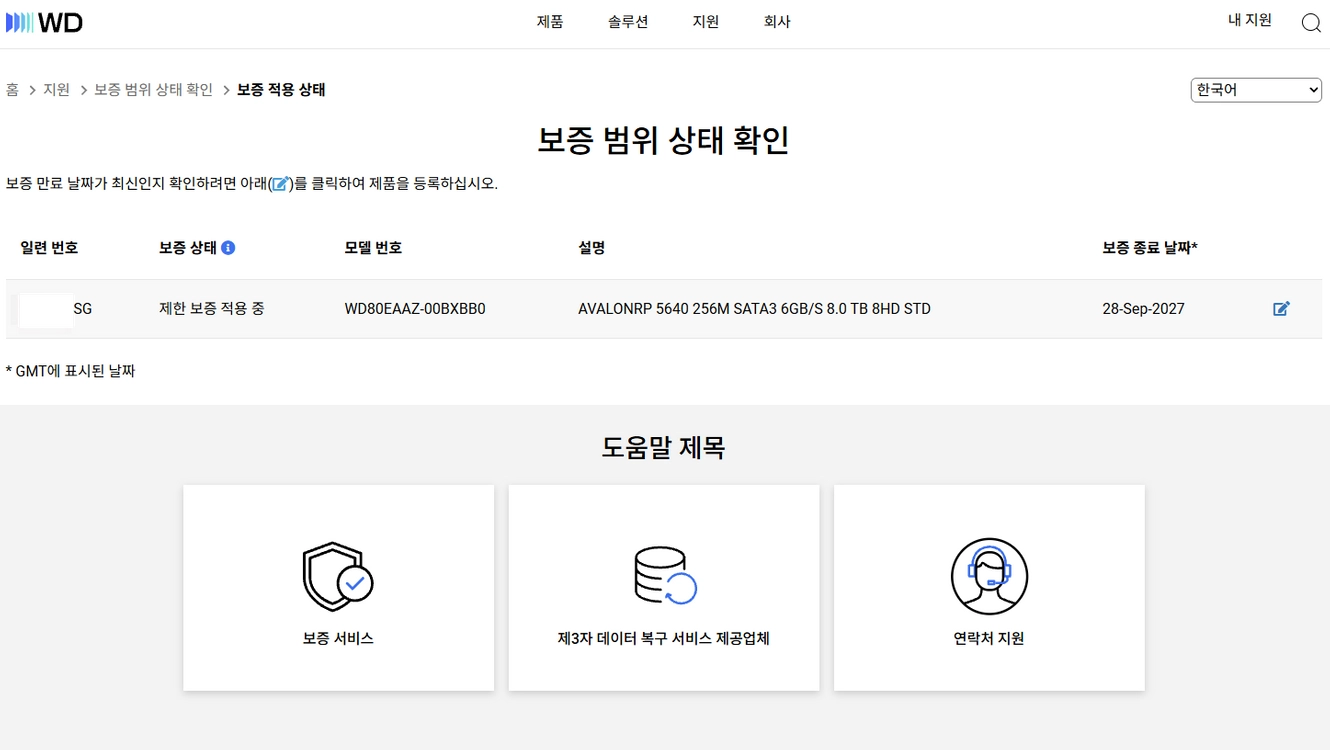The width and height of the screenshot is (1330, 750).
Task: Open the 한국어 language dropdown
Action: [x=1256, y=90]
